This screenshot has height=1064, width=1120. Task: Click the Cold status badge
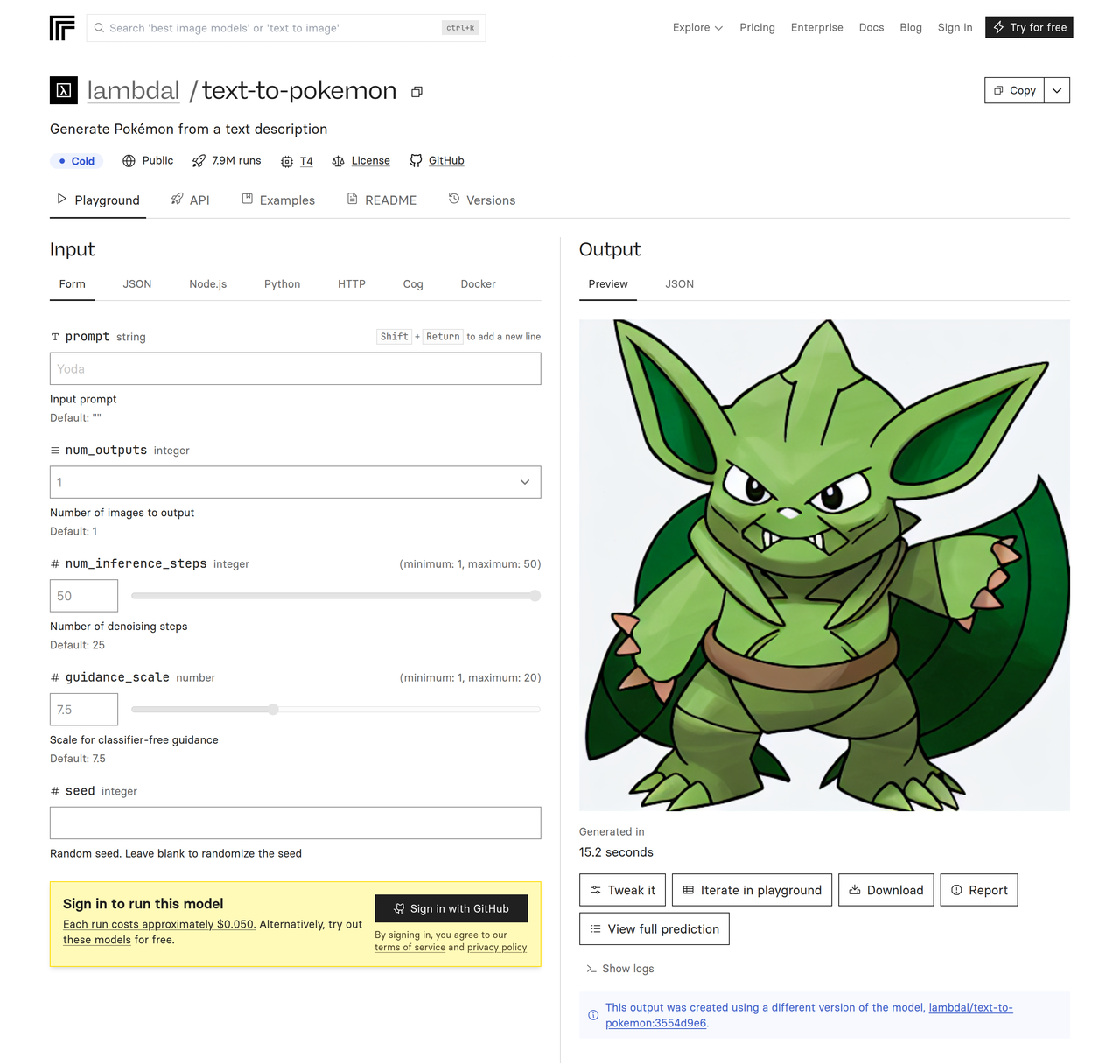pyautogui.click(x=77, y=161)
